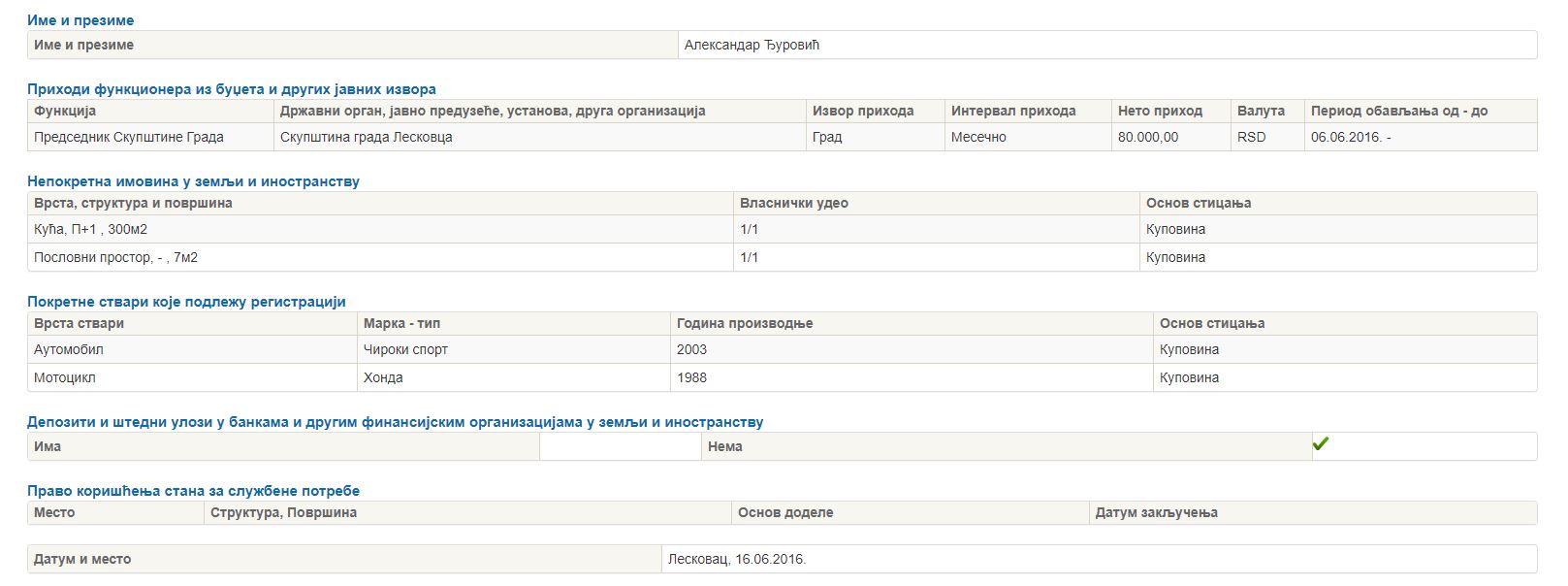Select the Приходи функционера section heading
This screenshot has height=586, width=1568.
(231, 89)
